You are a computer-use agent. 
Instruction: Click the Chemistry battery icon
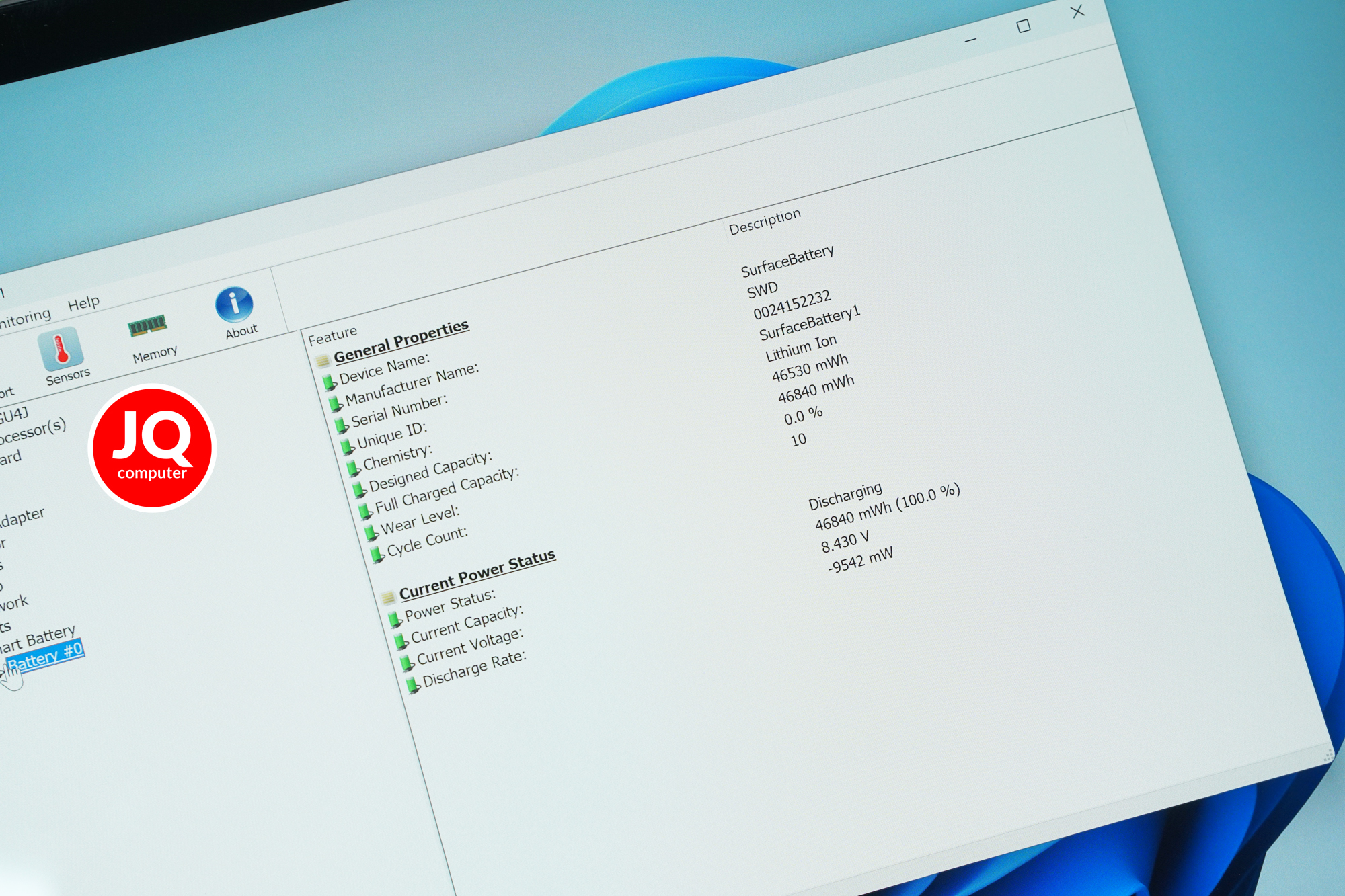click(x=353, y=467)
